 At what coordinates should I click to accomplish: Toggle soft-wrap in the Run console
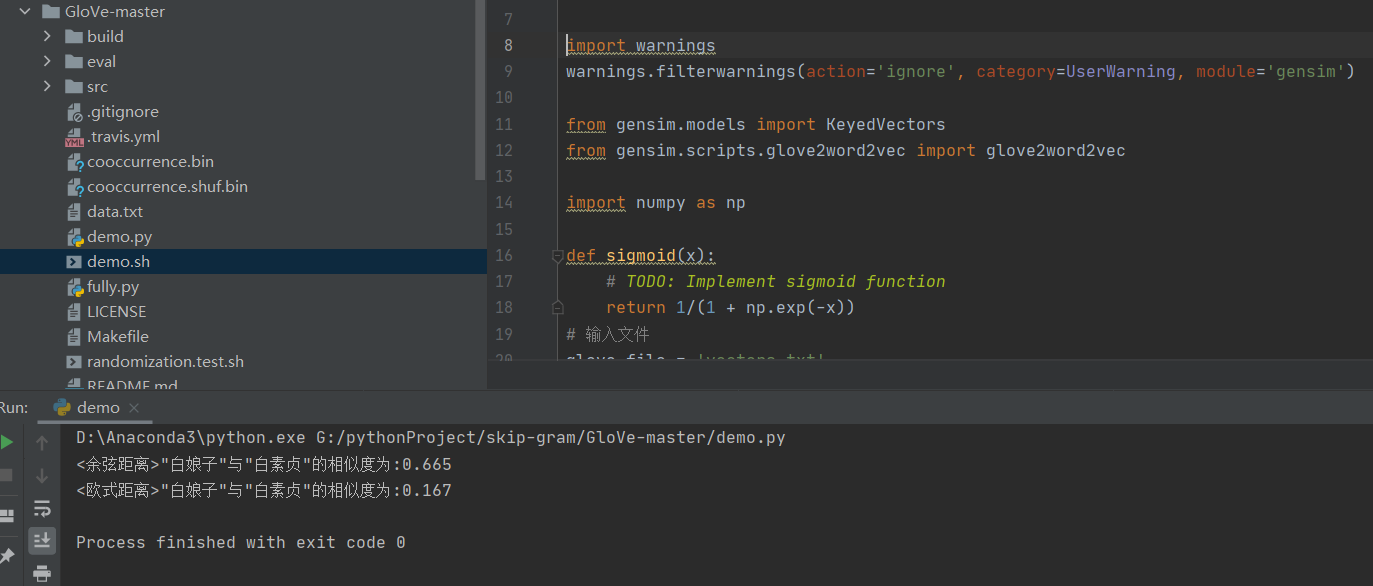tap(42, 508)
